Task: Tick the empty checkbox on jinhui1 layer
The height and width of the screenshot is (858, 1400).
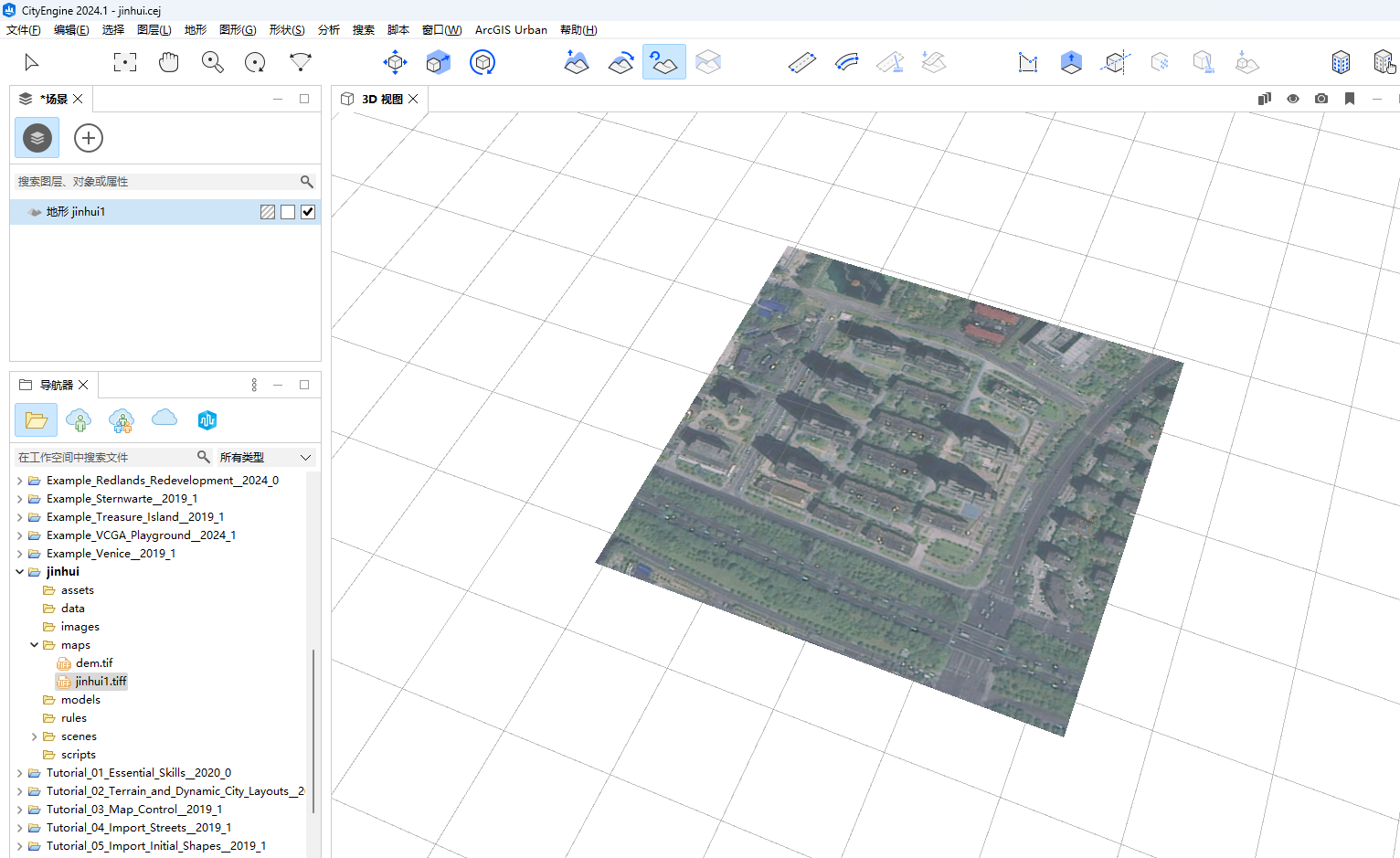Action: 288,212
